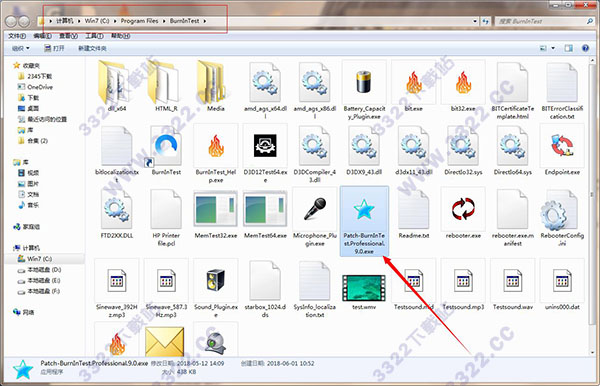Open the help question mark button
The width and height of the screenshot is (600, 386).
tap(585, 48)
